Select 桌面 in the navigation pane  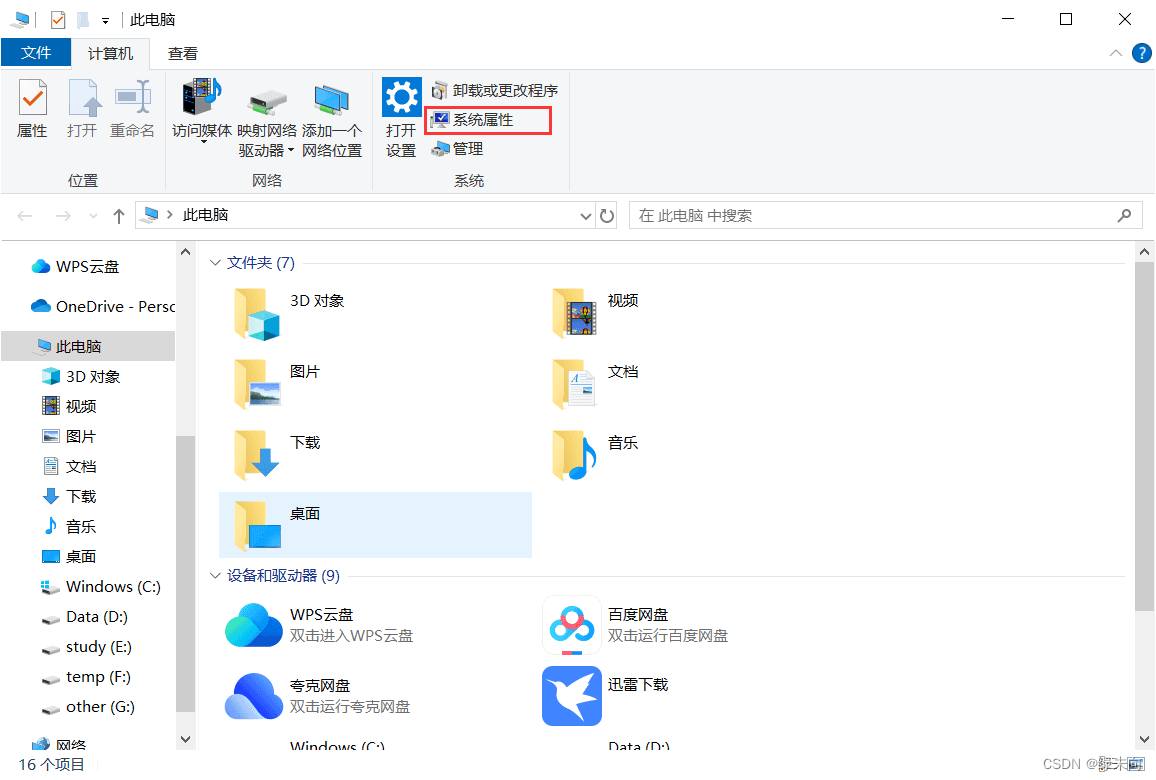click(69, 557)
